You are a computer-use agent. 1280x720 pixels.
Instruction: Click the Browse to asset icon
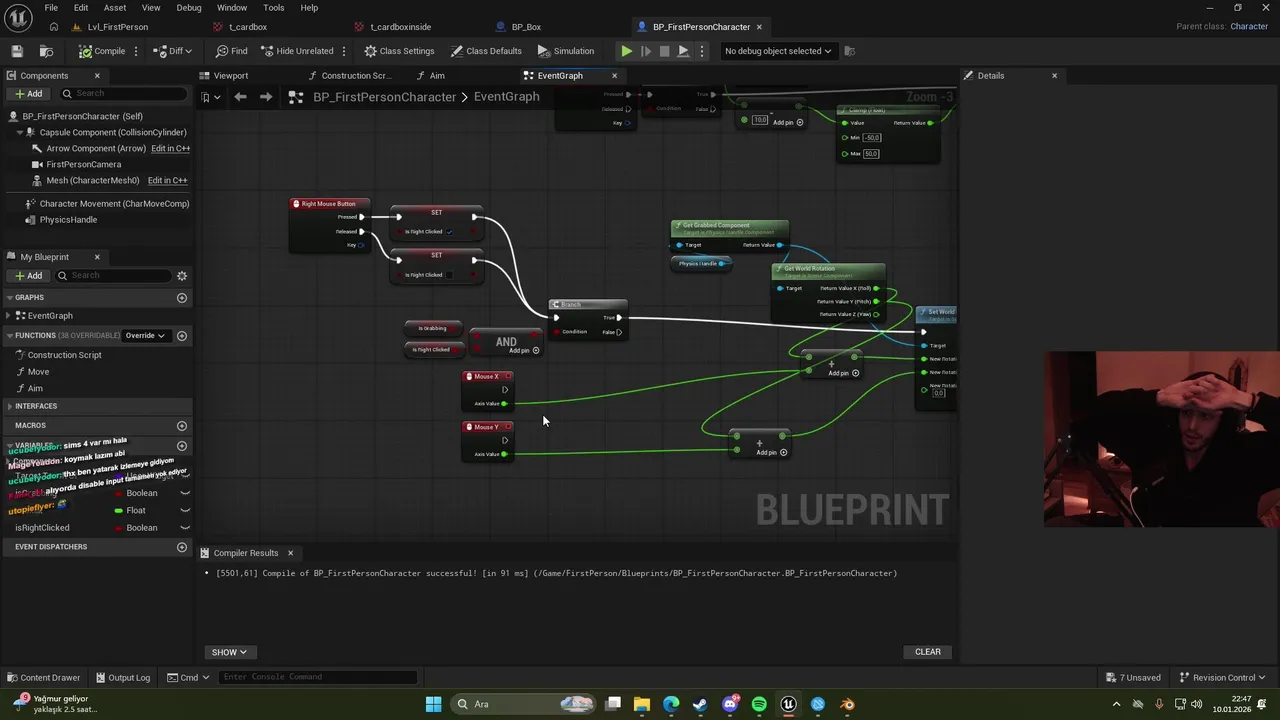coord(46,51)
